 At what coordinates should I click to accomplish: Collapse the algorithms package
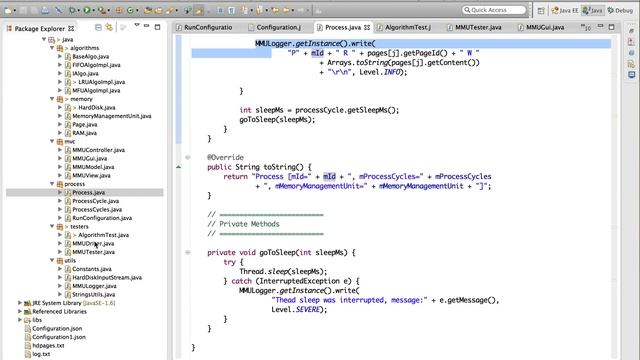pos(52,48)
